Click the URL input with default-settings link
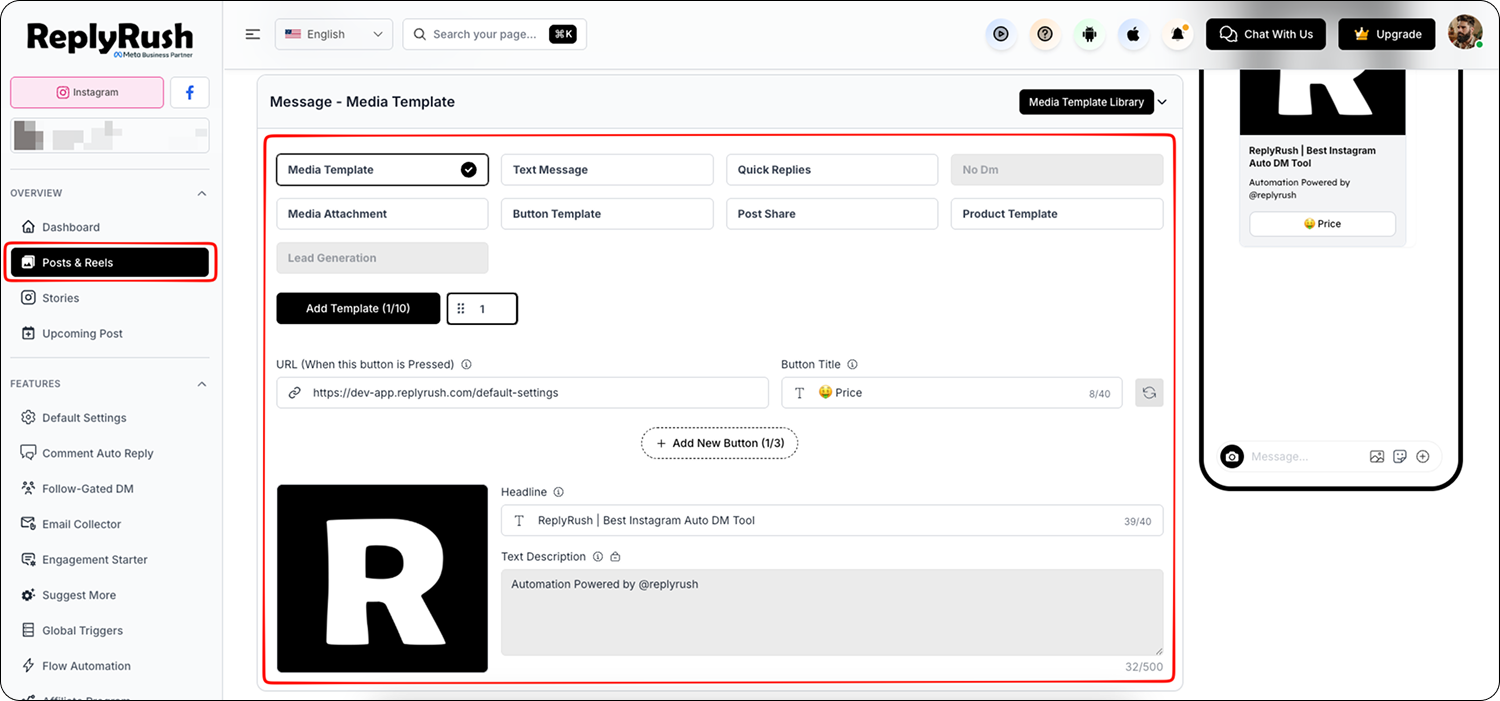1500x701 pixels. (522, 393)
